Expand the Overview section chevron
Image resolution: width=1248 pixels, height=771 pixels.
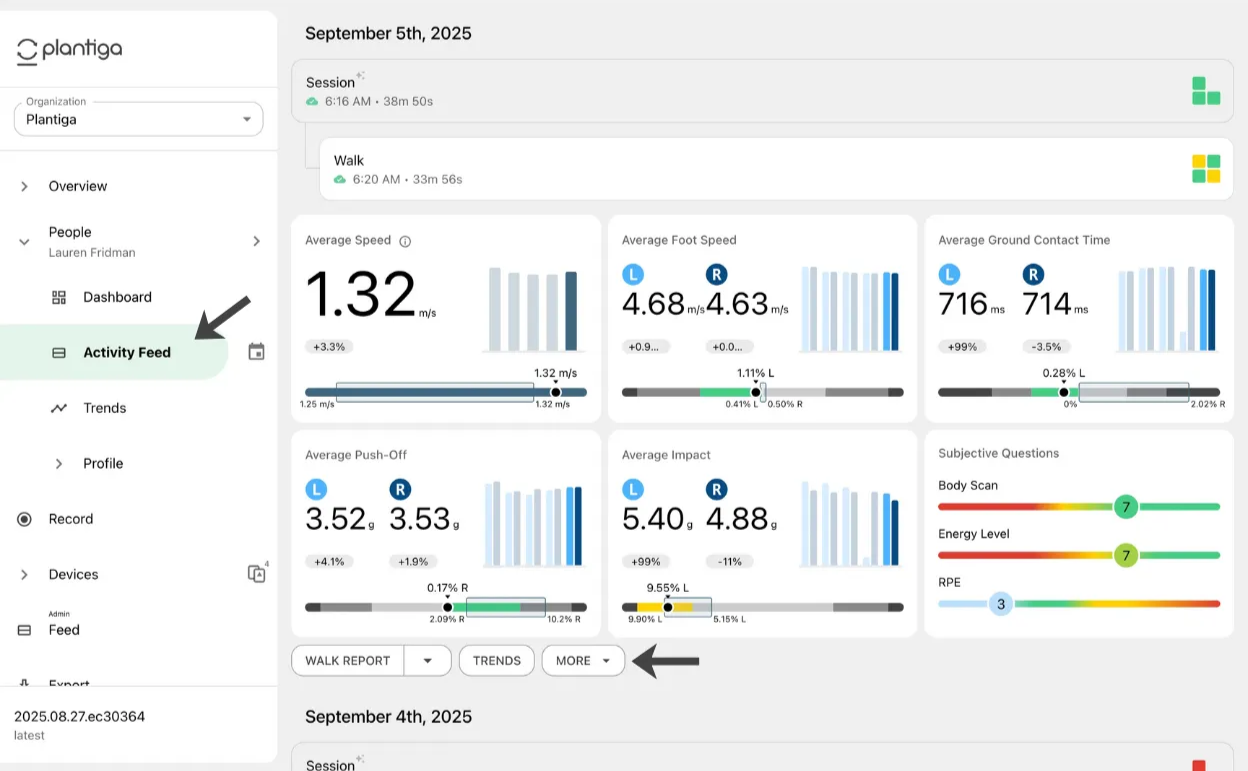click(25, 186)
